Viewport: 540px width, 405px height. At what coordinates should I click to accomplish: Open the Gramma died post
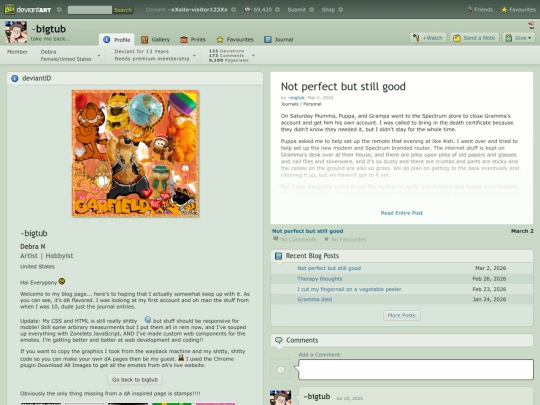pos(314,299)
